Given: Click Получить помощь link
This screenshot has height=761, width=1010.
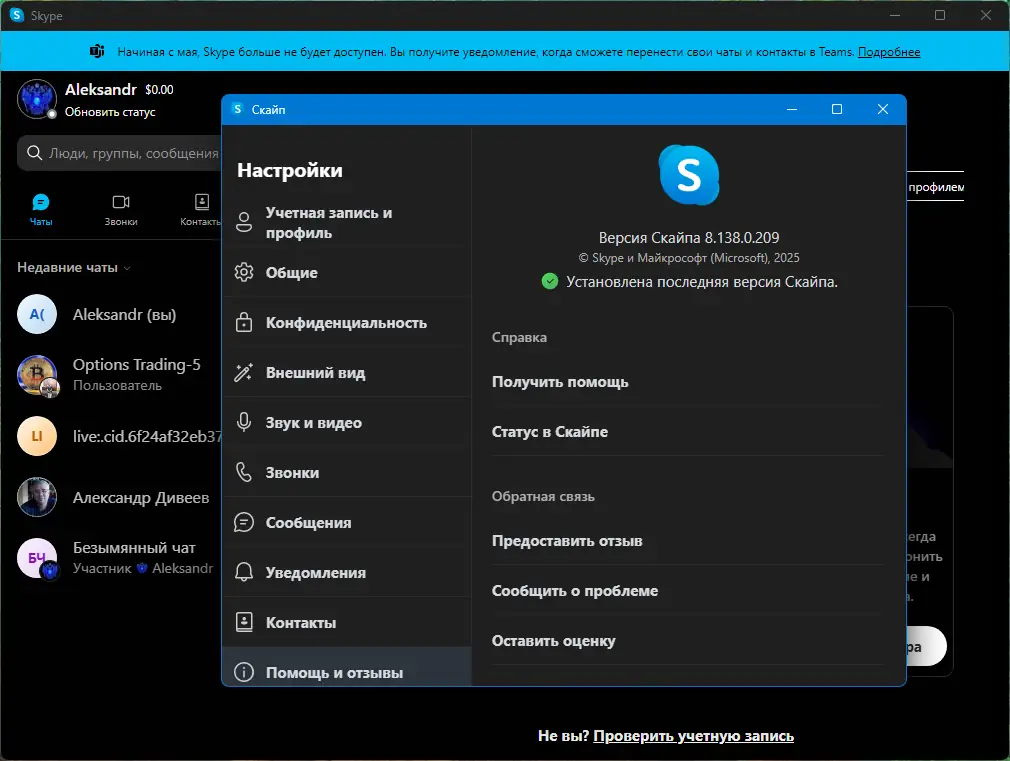Looking at the screenshot, I should coord(560,382).
